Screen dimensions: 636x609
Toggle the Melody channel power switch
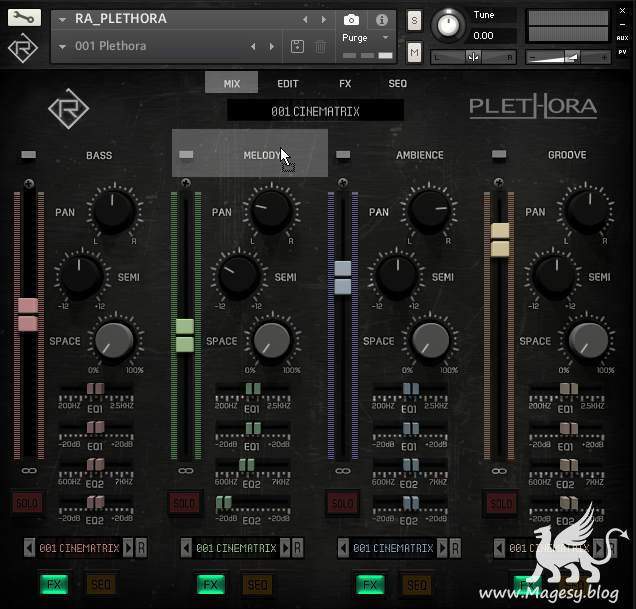186,155
